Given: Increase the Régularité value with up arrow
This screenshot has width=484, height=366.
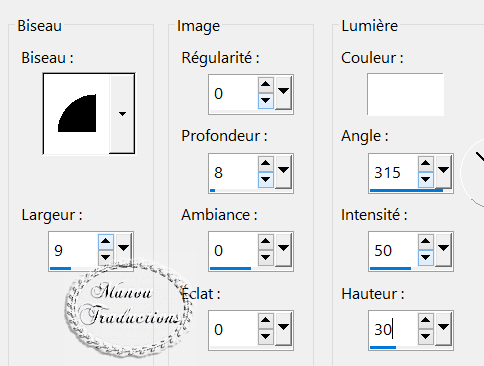Looking at the screenshot, I should [266, 84].
